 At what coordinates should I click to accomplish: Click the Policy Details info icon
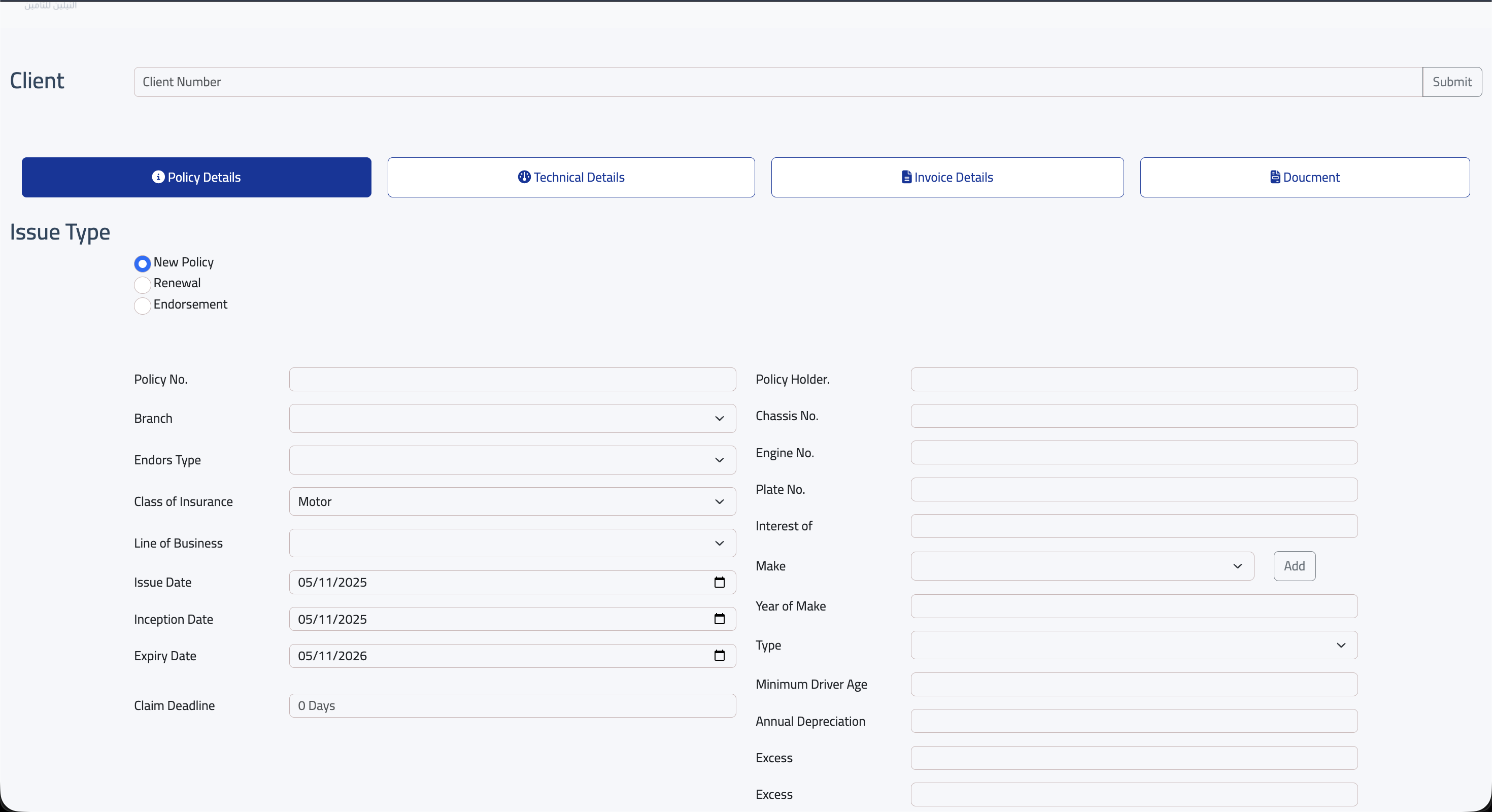pos(157,177)
